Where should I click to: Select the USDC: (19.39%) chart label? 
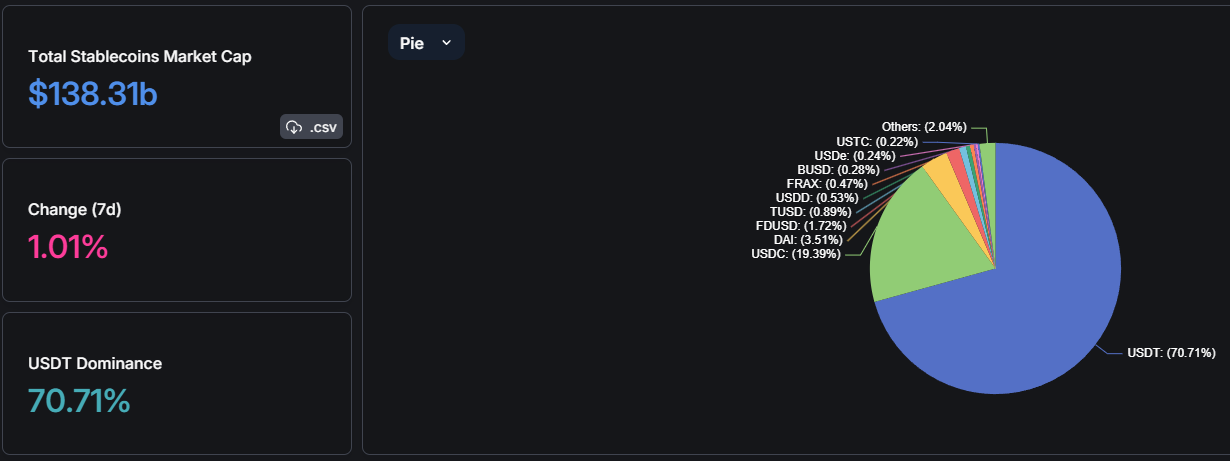pyautogui.click(x=797, y=254)
